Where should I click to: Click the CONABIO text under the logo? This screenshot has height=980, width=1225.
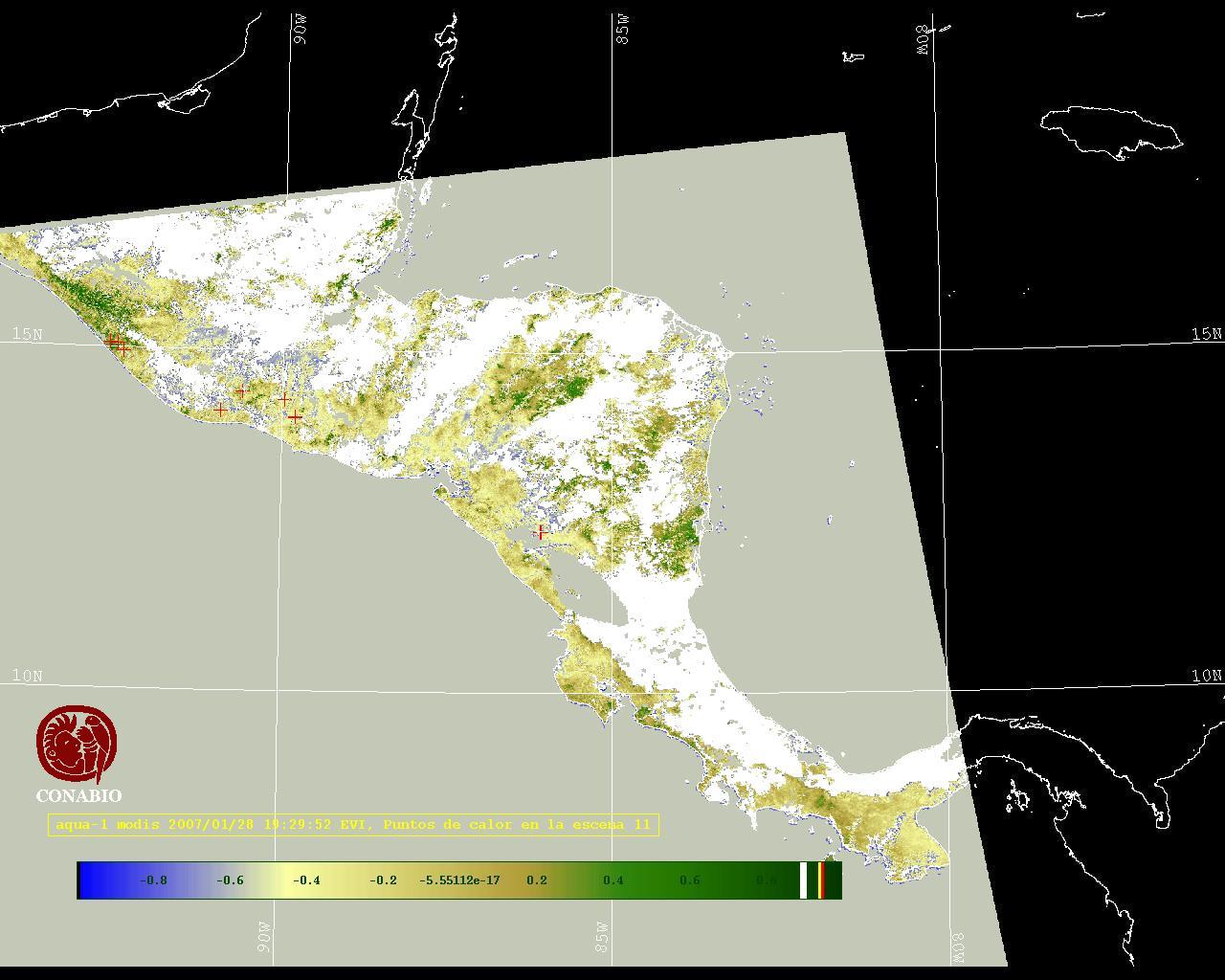coord(78,796)
